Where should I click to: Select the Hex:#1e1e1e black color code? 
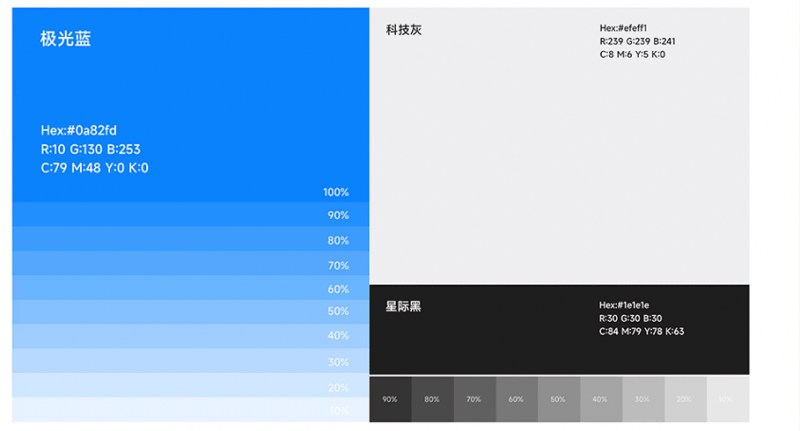pyautogui.click(x=625, y=305)
